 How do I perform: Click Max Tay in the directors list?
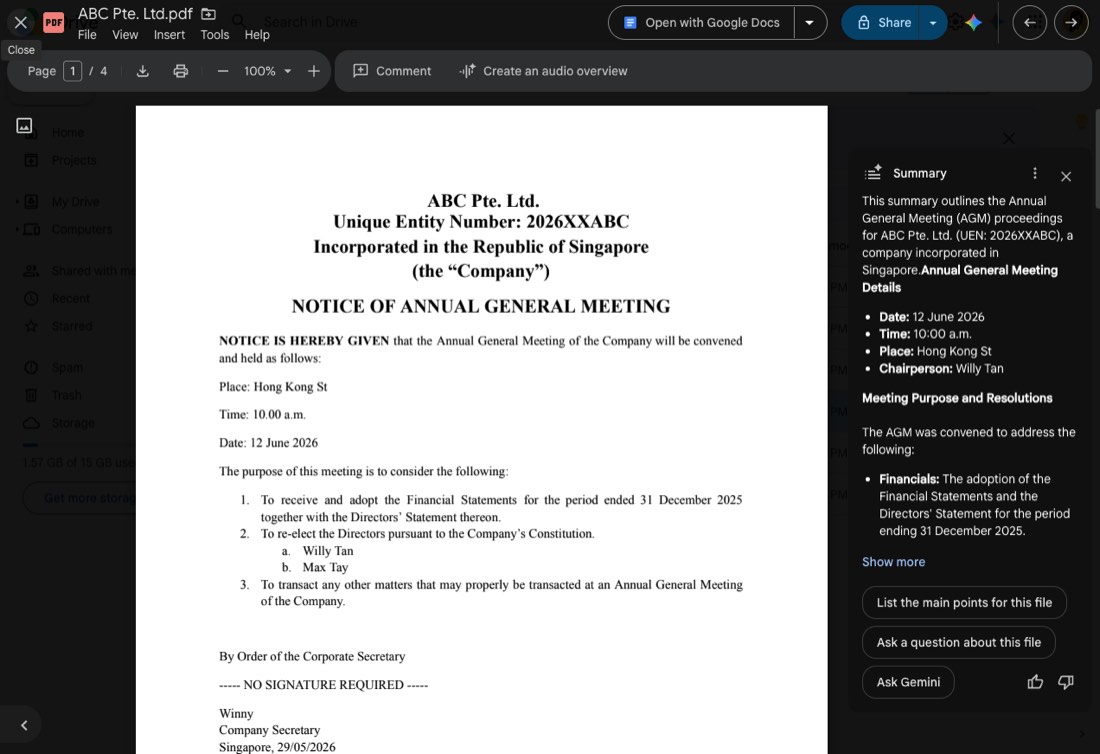pyautogui.click(x=325, y=567)
